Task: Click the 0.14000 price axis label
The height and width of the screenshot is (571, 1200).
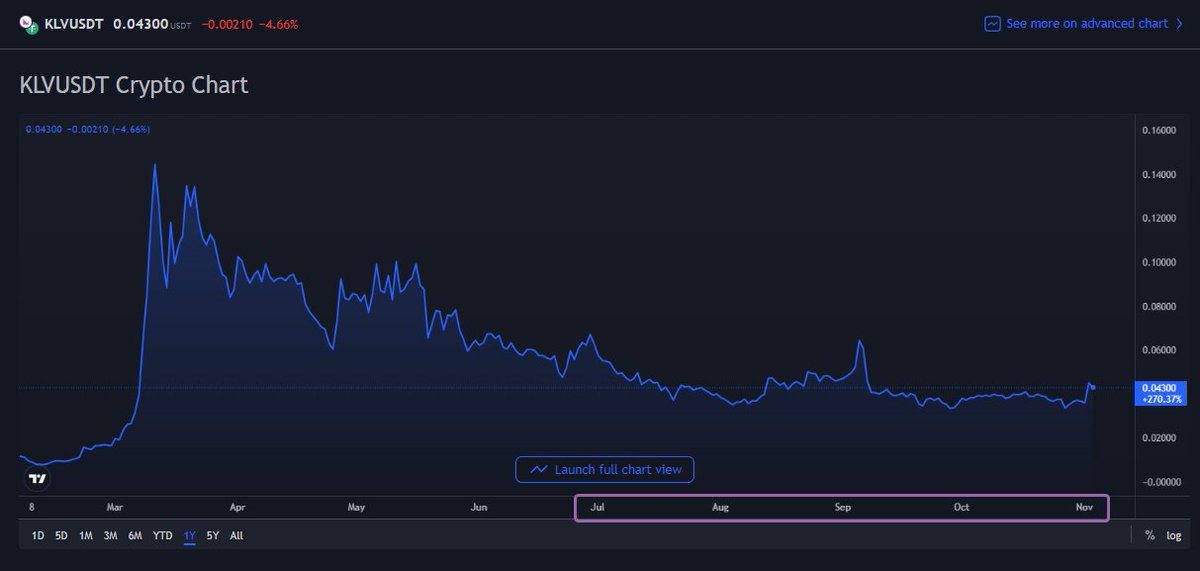Action: coord(1159,175)
